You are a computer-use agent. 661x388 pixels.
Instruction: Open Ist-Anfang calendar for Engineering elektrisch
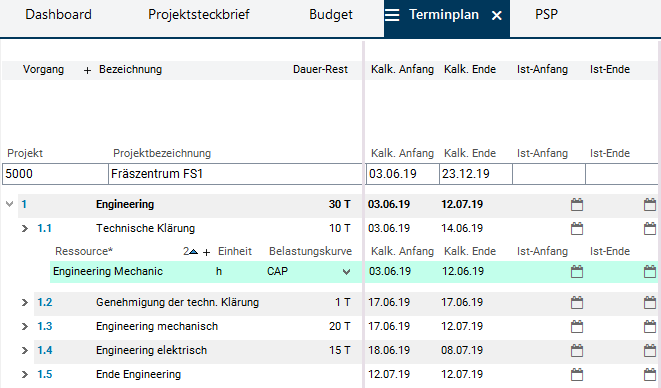tap(577, 350)
